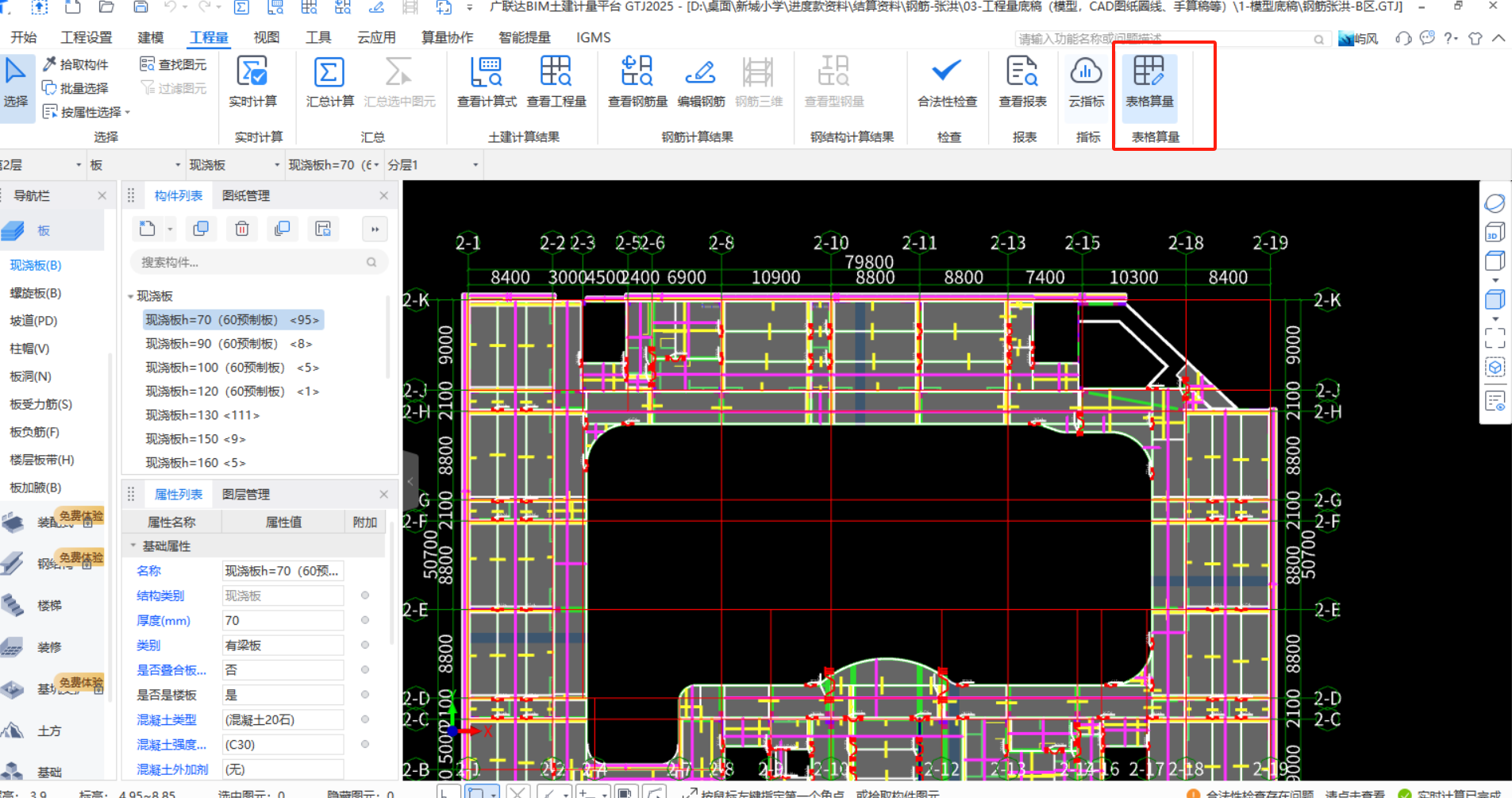1512x798 pixels.
Task: Click 厚度(mm) value field showing 70
Action: (x=283, y=620)
